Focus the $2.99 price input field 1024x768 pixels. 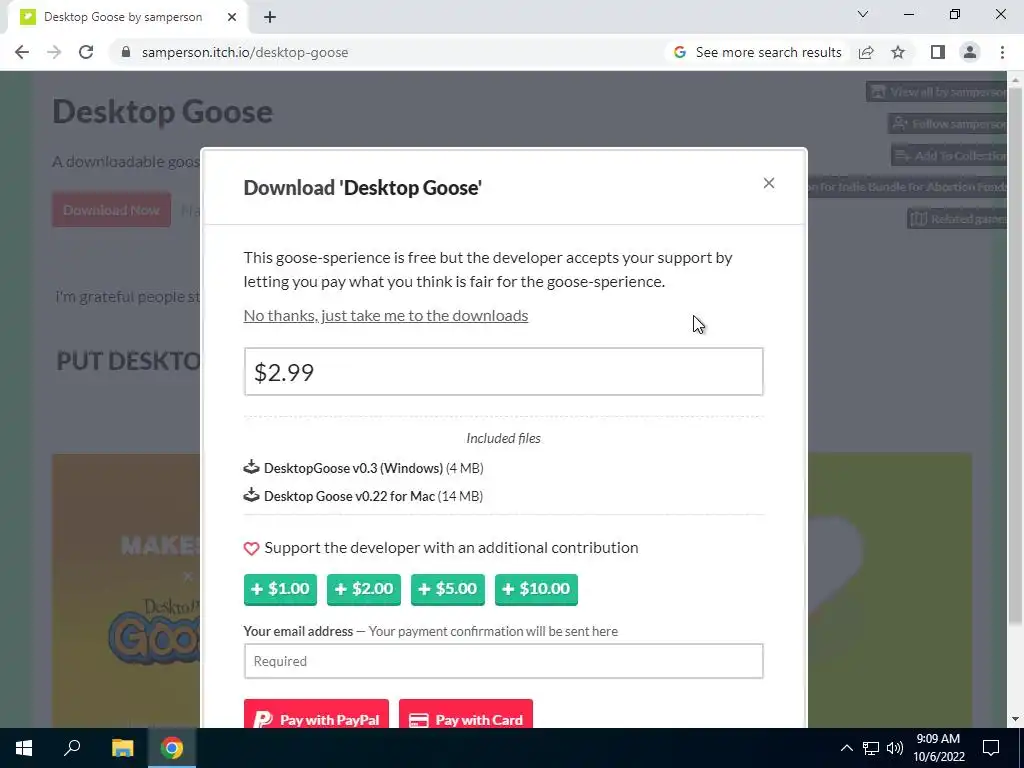pyautogui.click(x=504, y=372)
